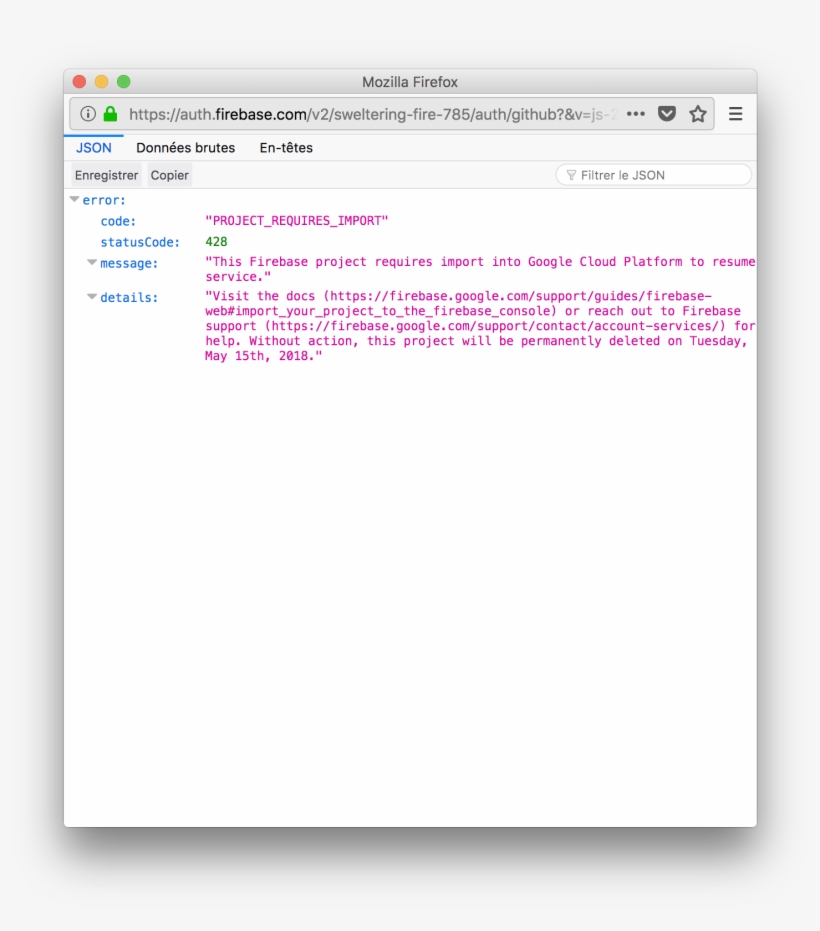
Task: Click the Copier button
Action: click(169, 175)
